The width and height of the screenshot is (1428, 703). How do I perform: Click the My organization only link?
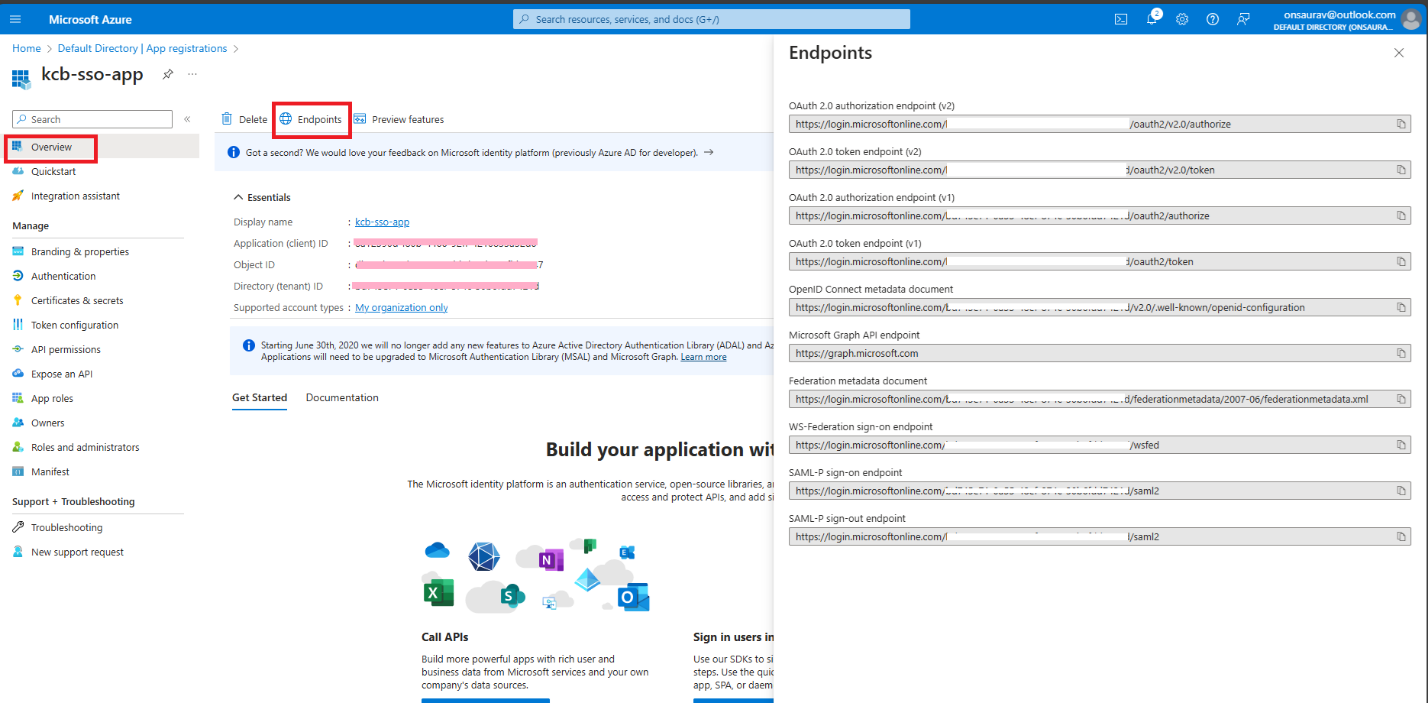click(x=401, y=308)
